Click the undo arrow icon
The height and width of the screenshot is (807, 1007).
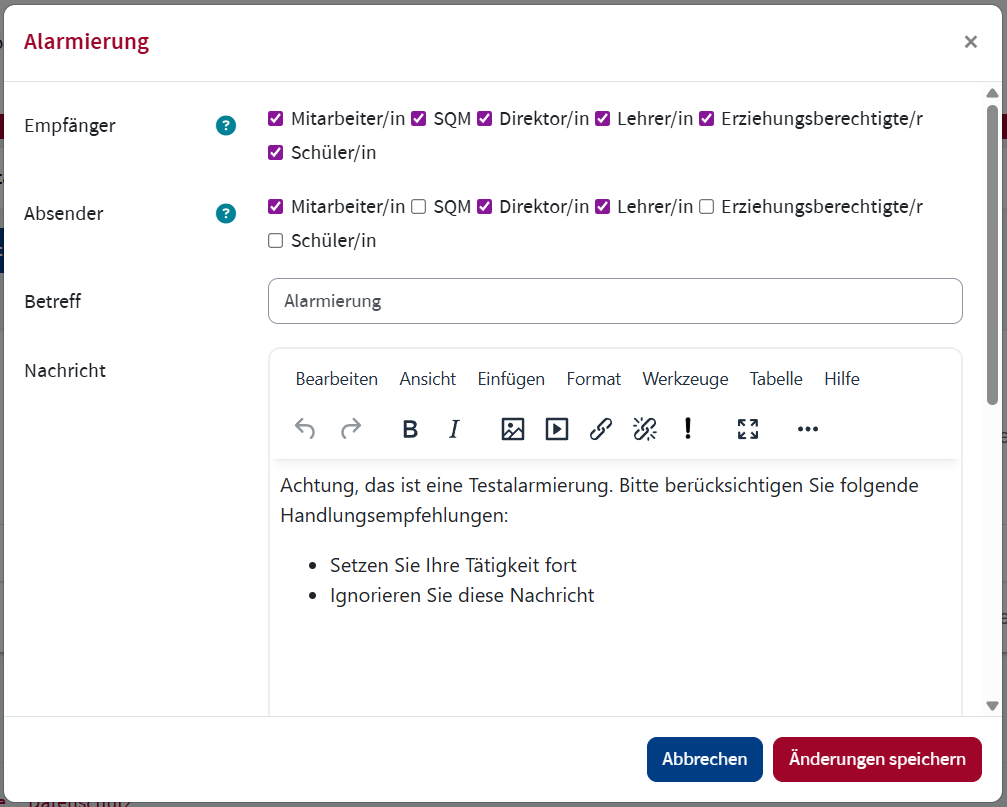(305, 429)
